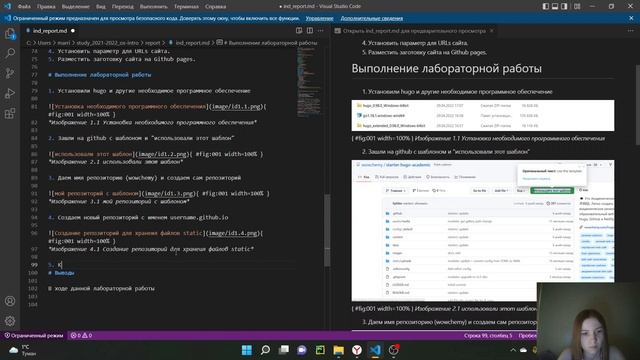This screenshot has width=640, height=360.
Task: Open preview pane more actions ellipsis
Action: pyautogui.click(x=631, y=31)
